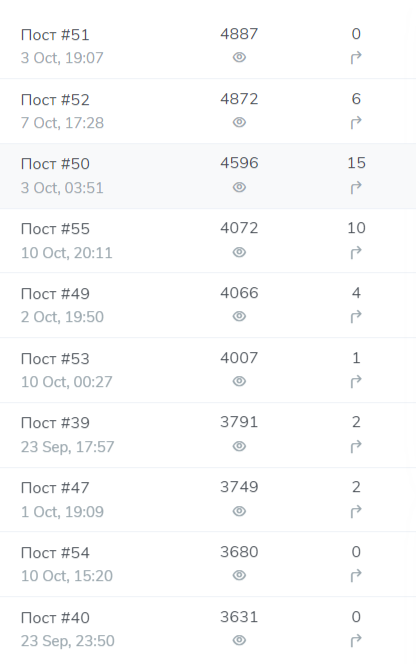This screenshot has height=671, width=416.
Task: Click the views eye icon for Пост #54
Action: point(239,576)
